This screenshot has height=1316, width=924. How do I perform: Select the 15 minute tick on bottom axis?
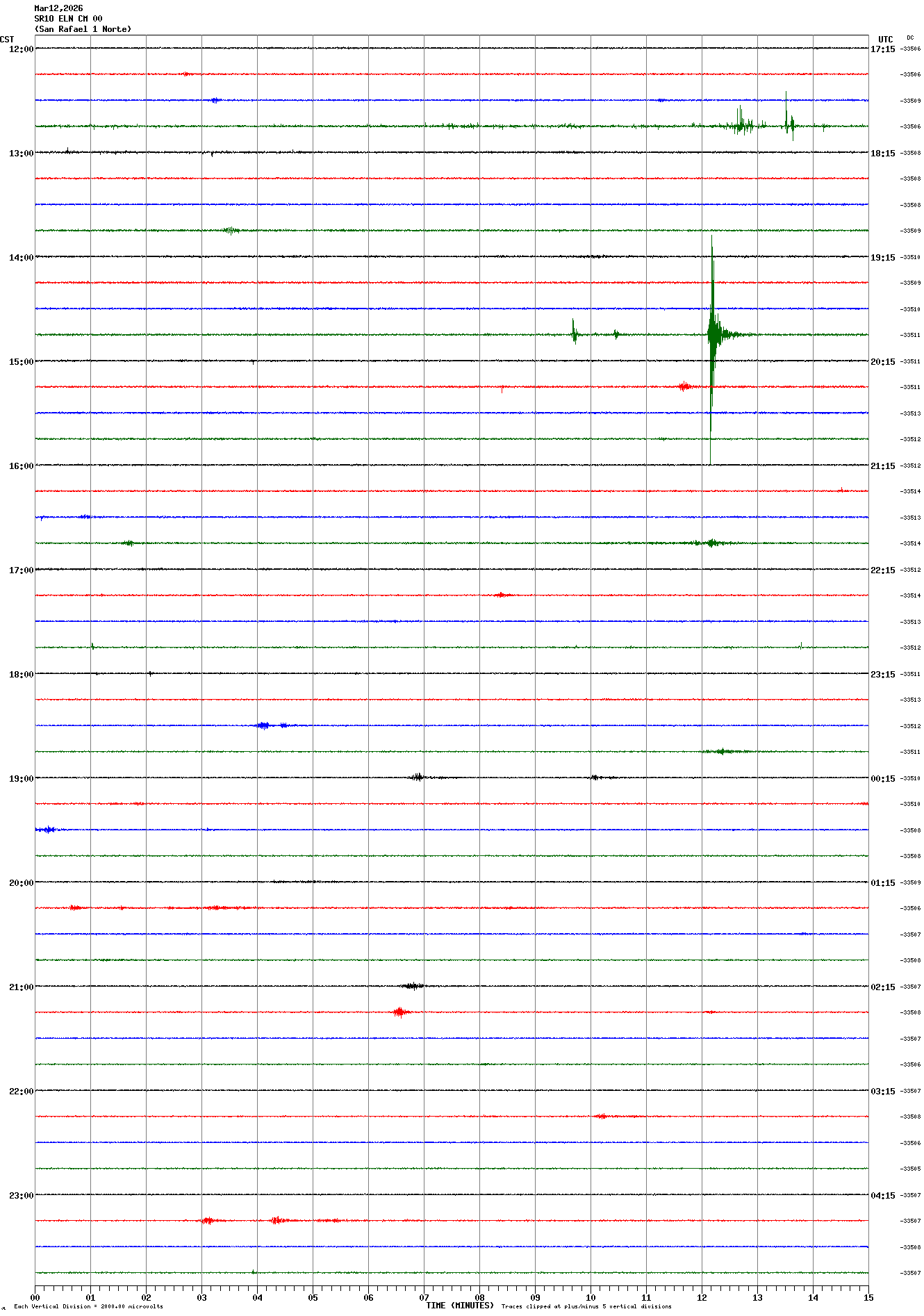868,1297
